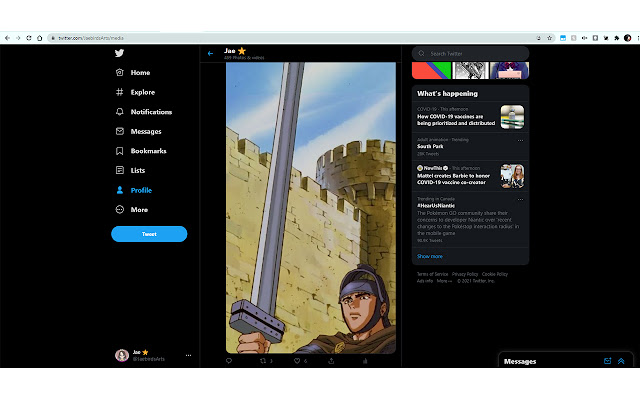The image size is (640, 400).
Task: Open the colorful red-green media thumbnail
Action: tap(431, 71)
